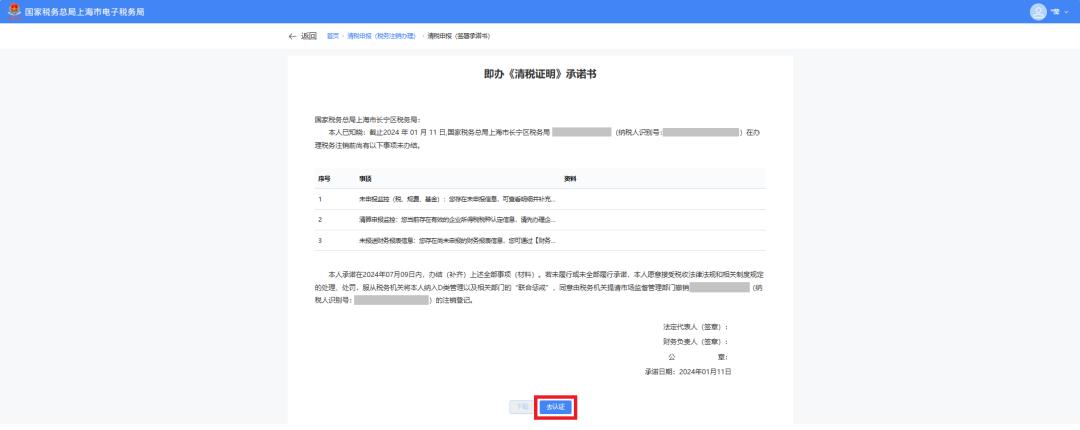Viewport: 1080px width, 430px height.
Task: Click the greyed-out 下载 button
Action: pyautogui.click(x=521, y=407)
